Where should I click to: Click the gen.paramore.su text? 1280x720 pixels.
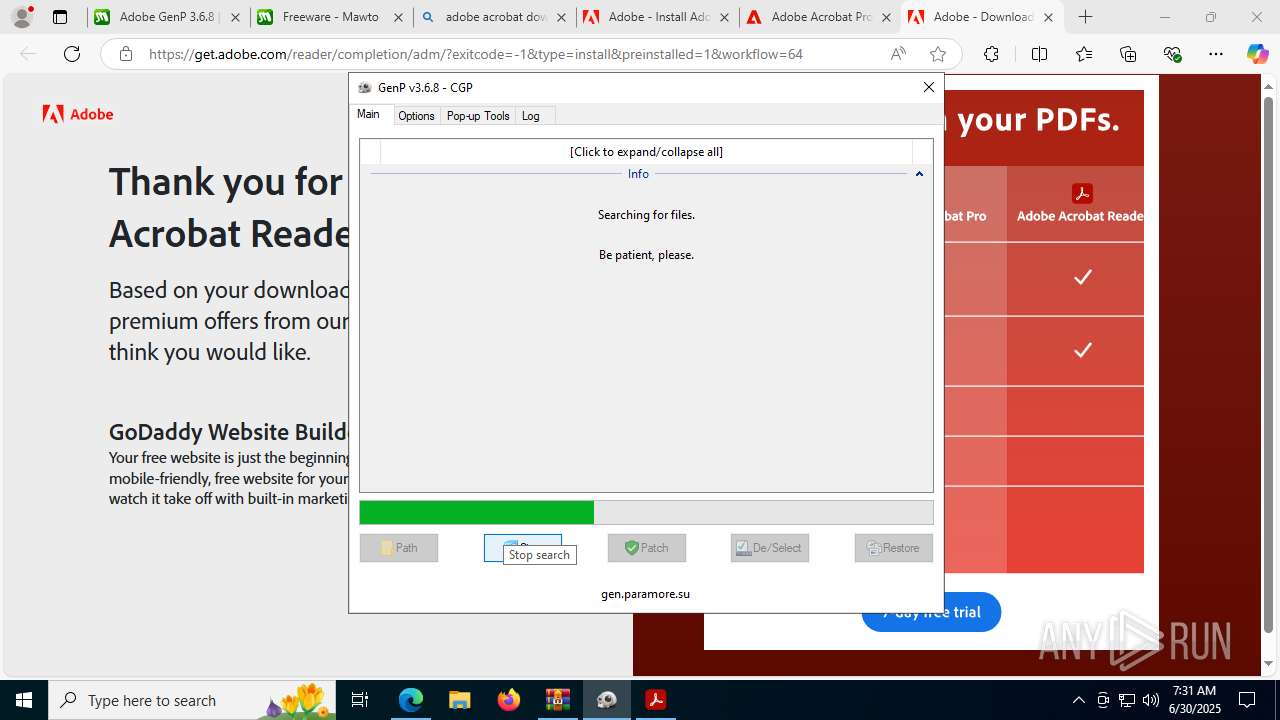[645, 594]
